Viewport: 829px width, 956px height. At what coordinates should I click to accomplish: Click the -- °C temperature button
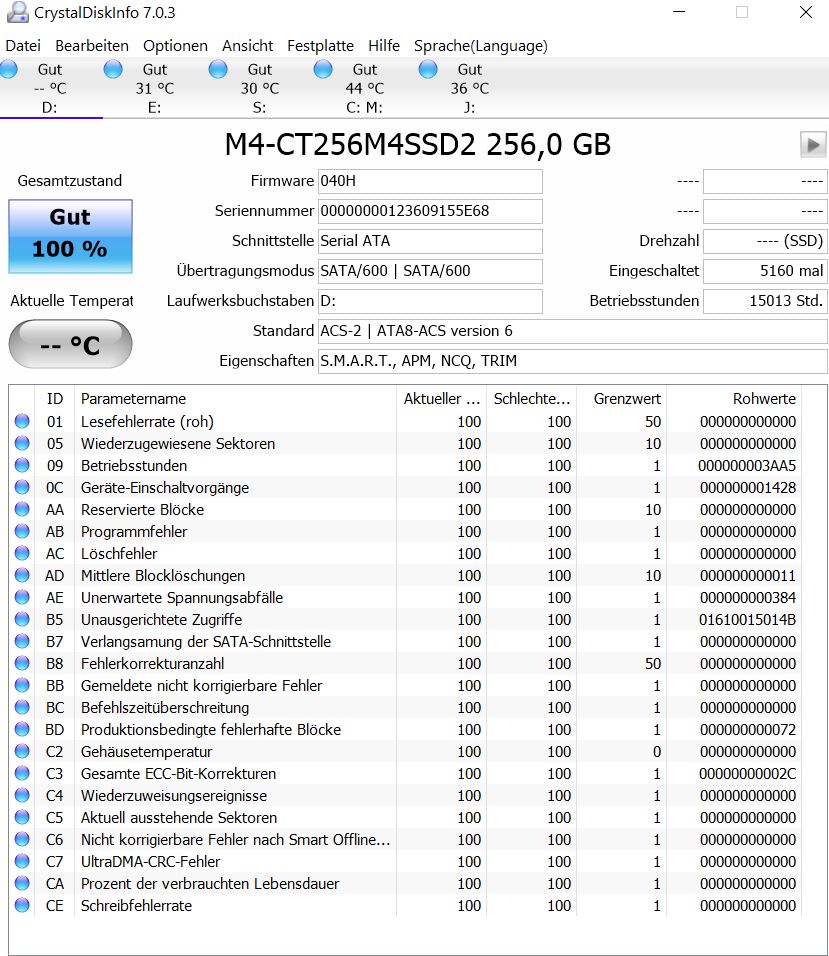tap(70, 344)
